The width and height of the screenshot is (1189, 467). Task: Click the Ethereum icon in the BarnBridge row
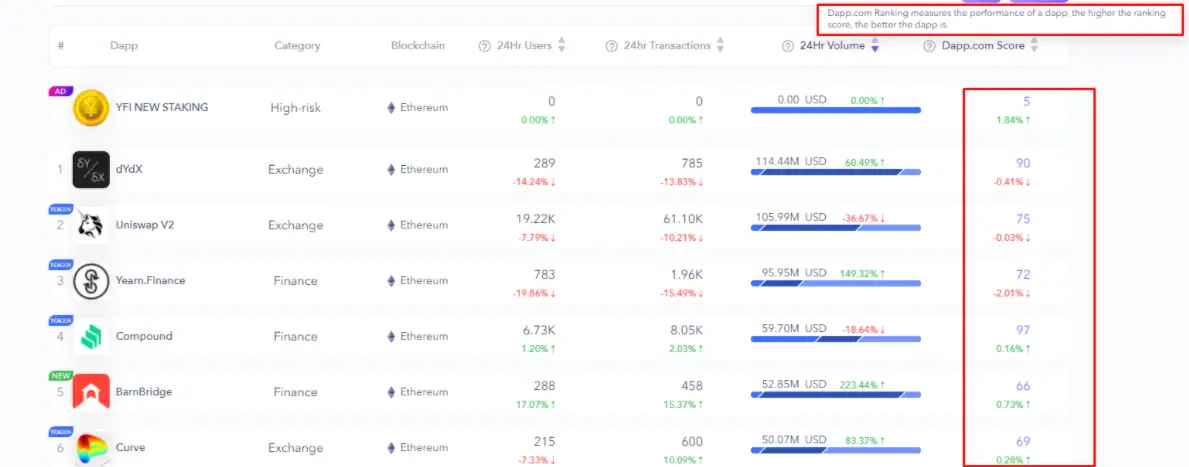point(391,392)
